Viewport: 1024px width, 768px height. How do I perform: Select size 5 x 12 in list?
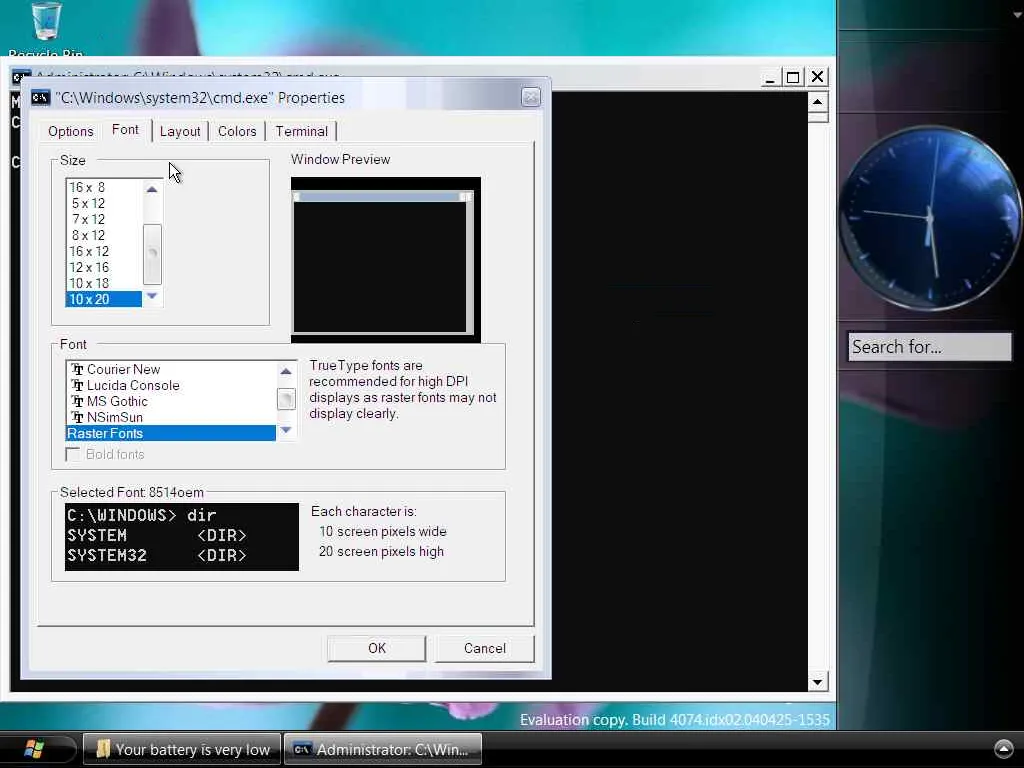pyautogui.click(x=104, y=203)
